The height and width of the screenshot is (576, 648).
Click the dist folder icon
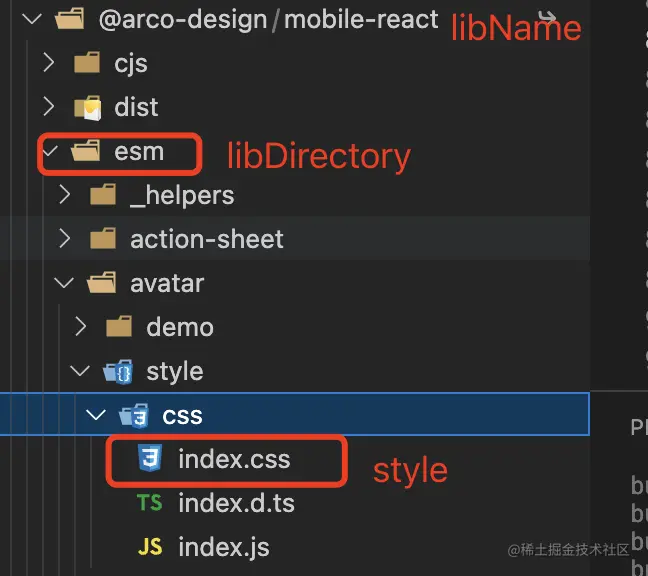coord(88,107)
